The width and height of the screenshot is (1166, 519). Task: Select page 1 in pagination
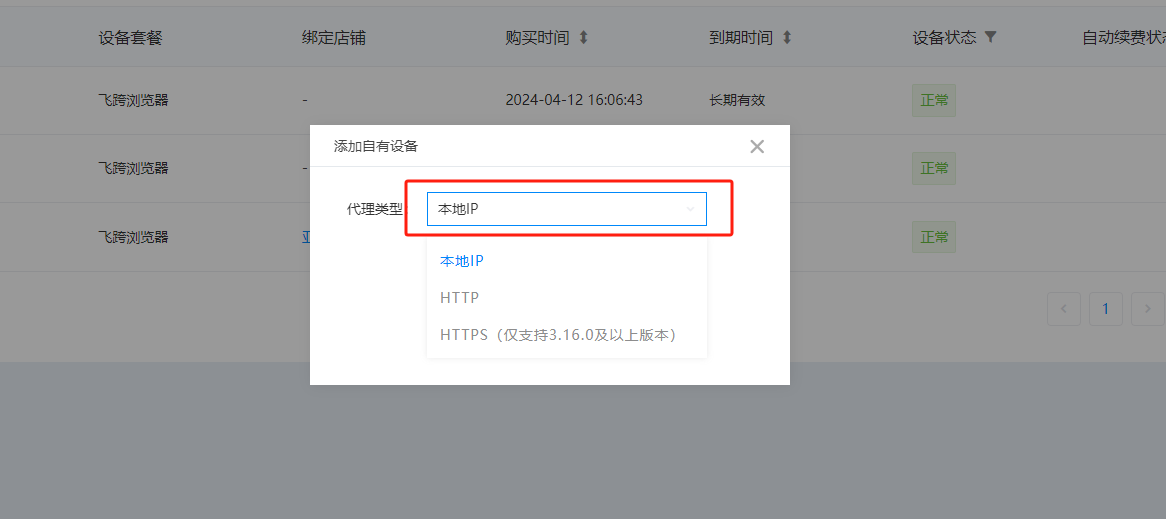(x=1105, y=309)
